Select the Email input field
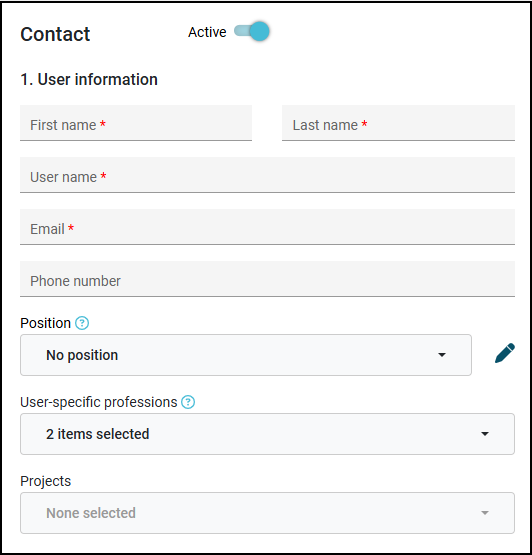Image resolution: width=532 pixels, height=555 pixels. pyautogui.click(x=267, y=227)
